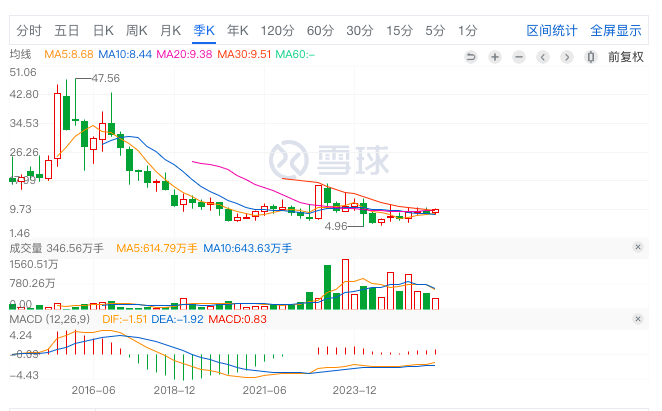Zoom in chart with plus icon
662x411 pixels.
tap(495, 57)
